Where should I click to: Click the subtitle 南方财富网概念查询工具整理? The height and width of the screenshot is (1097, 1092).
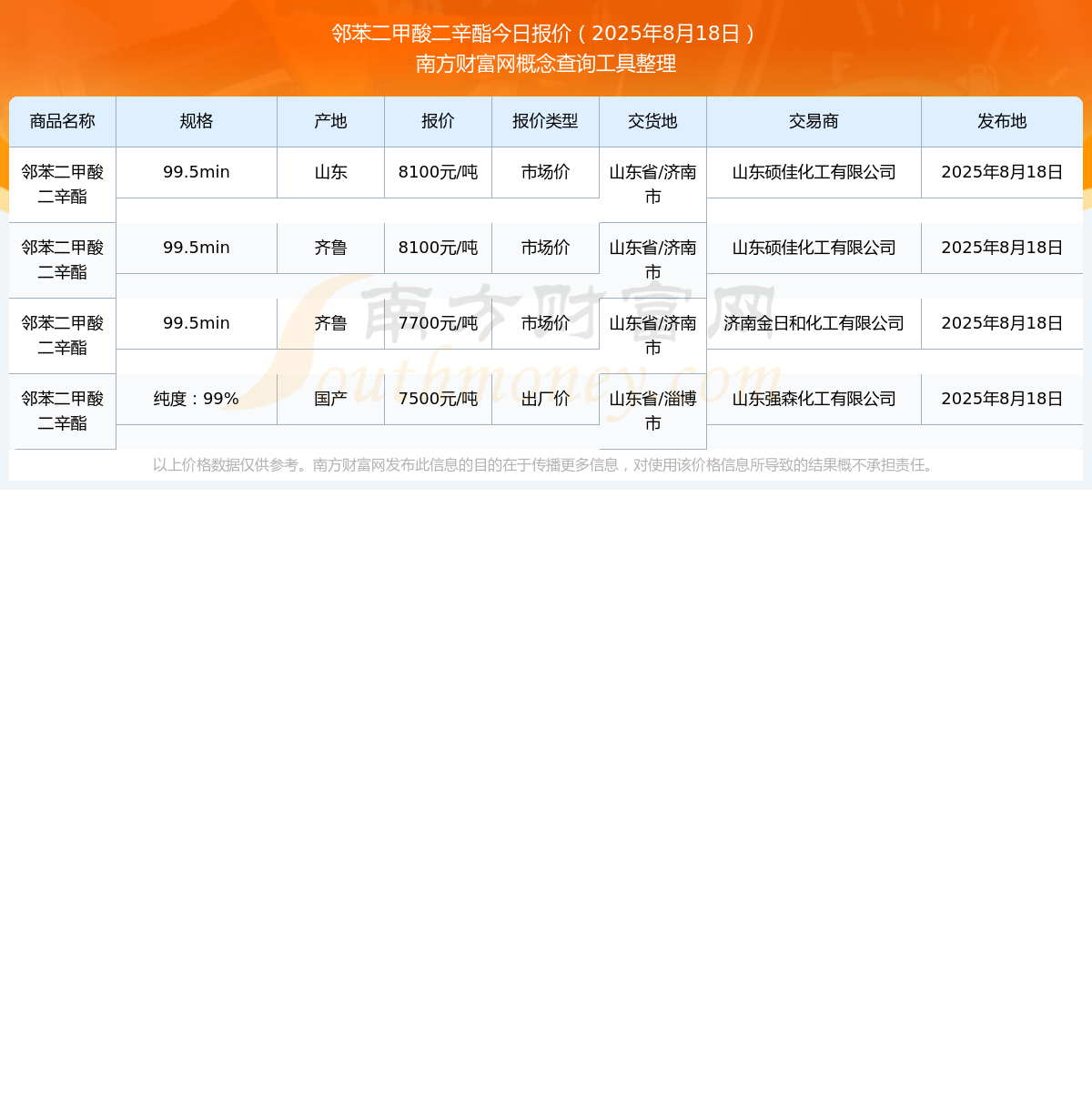click(x=545, y=64)
